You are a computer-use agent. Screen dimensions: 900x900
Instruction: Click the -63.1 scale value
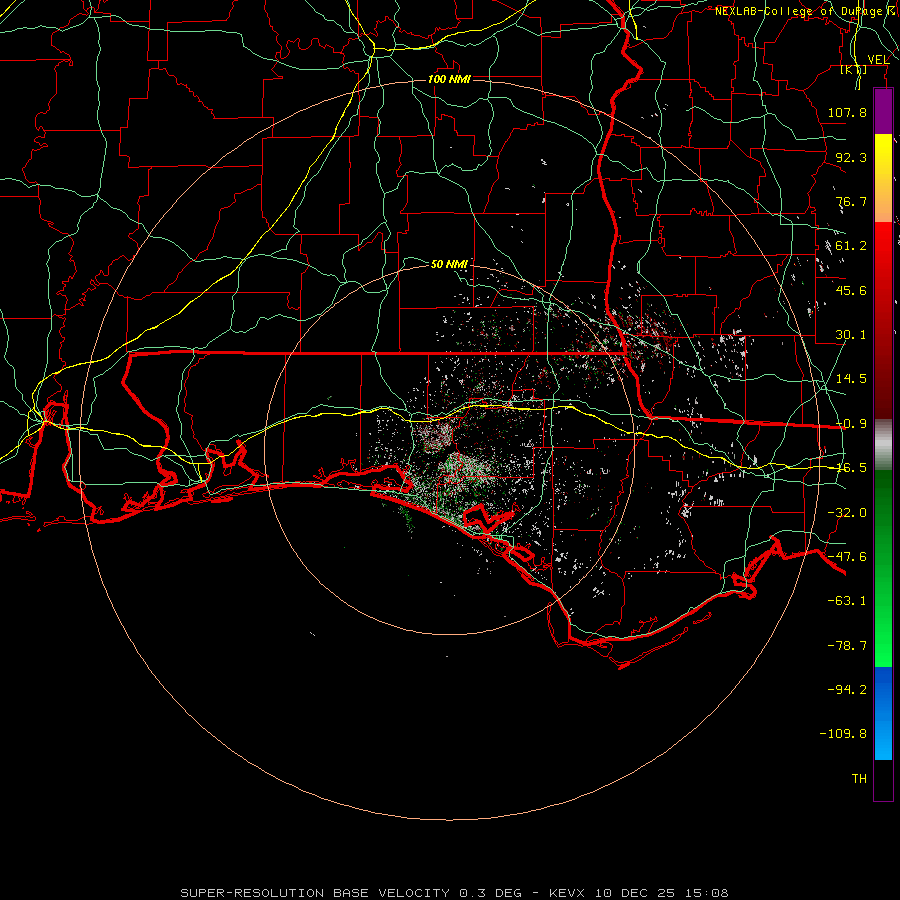[847, 601]
